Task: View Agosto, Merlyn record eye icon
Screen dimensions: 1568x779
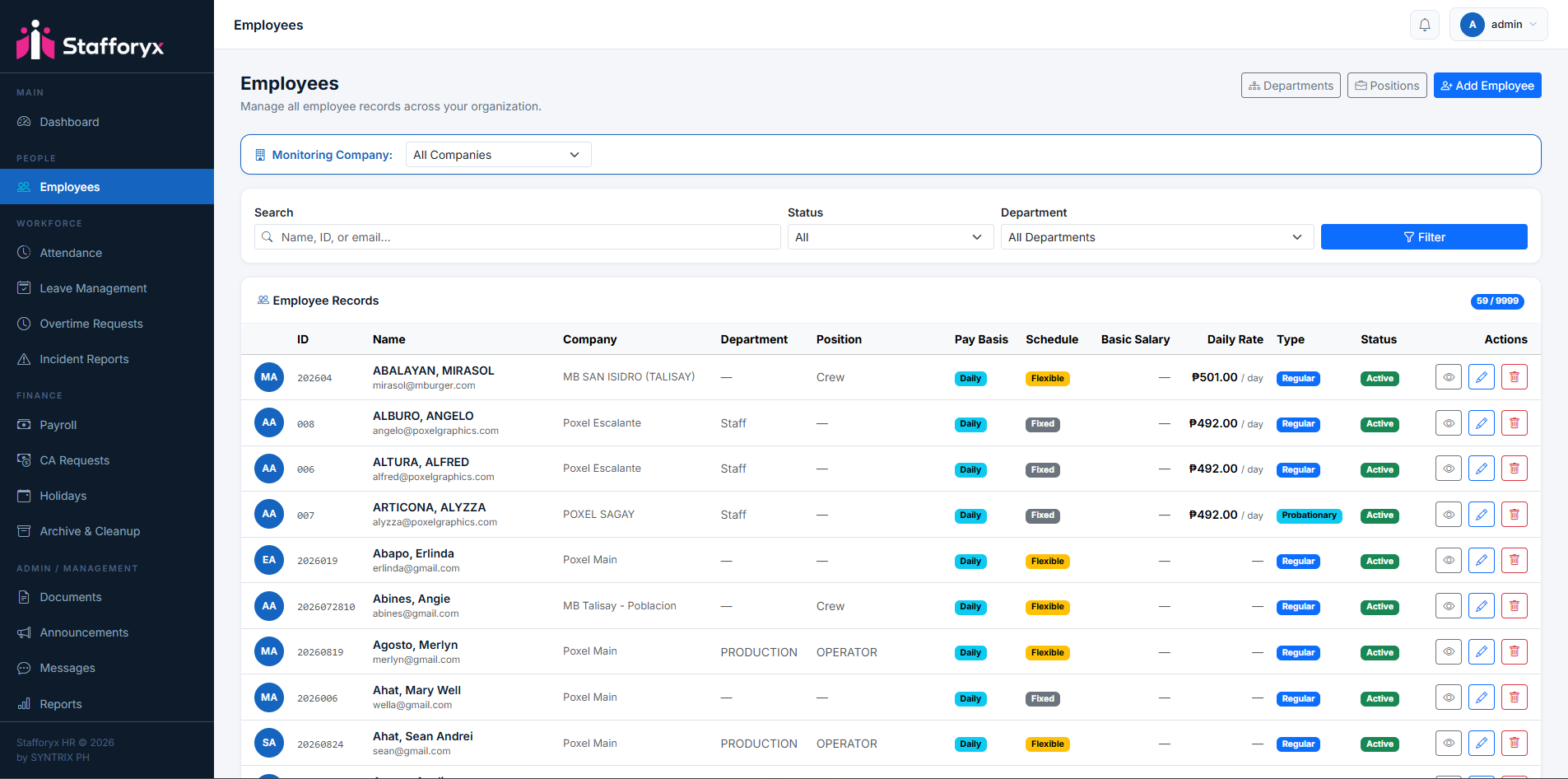Action: click(1449, 651)
